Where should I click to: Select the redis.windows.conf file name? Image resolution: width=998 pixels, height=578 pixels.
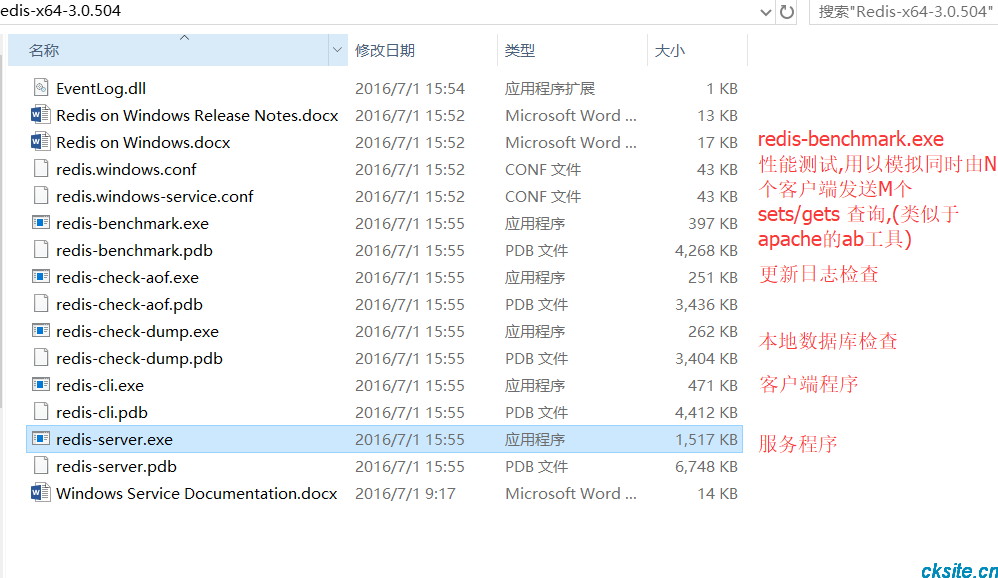click(x=126, y=169)
